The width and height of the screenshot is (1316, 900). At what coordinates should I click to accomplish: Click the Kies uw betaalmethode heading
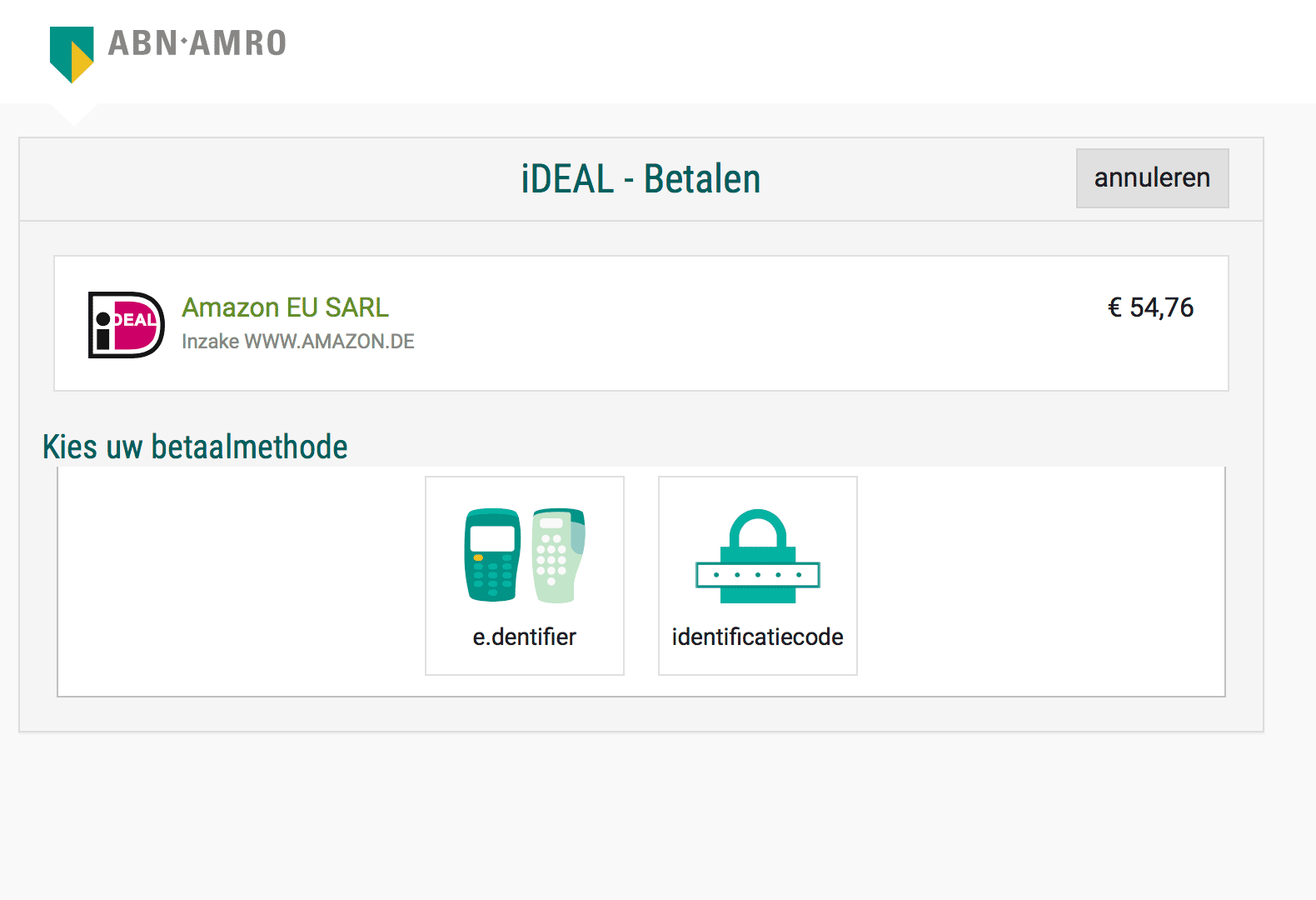tap(195, 447)
